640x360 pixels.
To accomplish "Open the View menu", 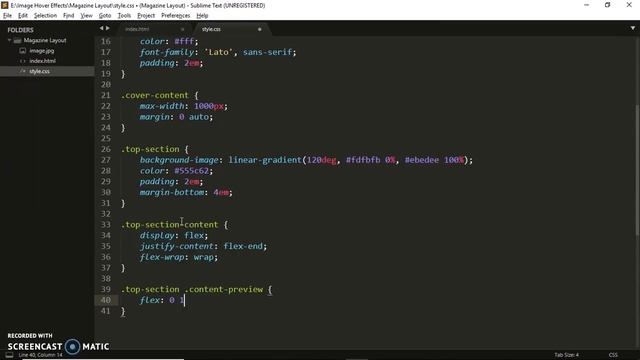I will [x=86, y=16].
